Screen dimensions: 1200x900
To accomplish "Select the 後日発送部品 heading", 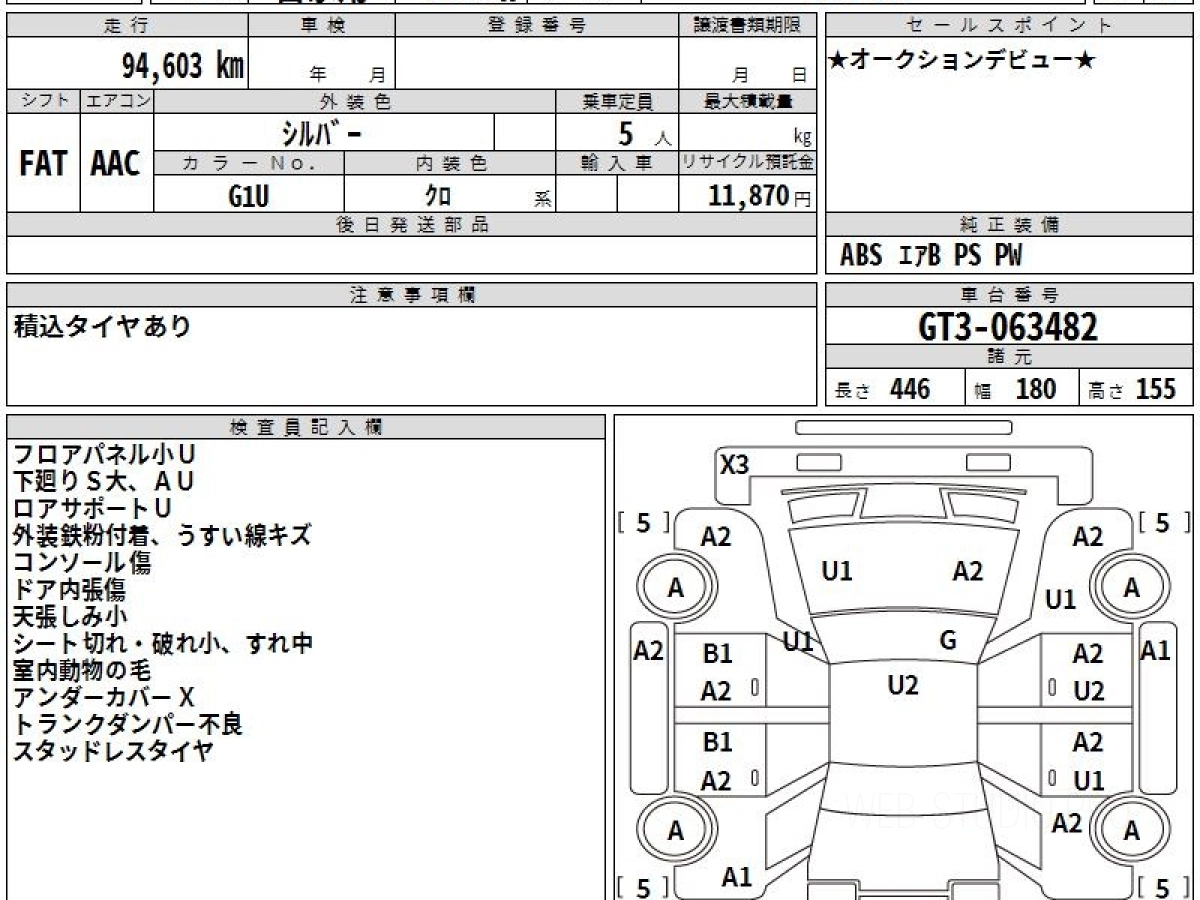I will point(412,225).
